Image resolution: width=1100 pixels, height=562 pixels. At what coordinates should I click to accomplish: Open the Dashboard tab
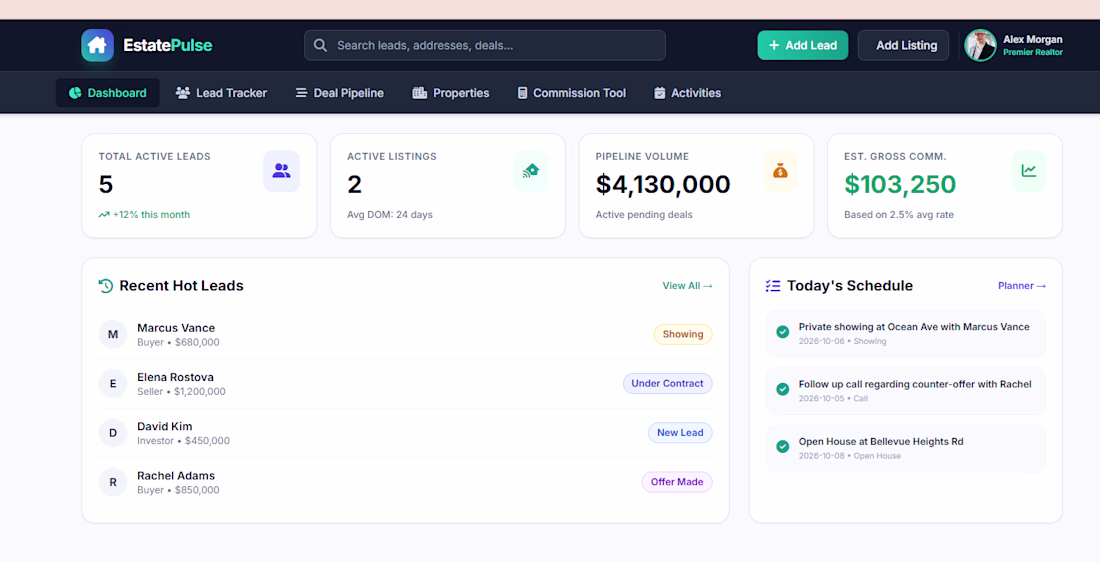(x=107, y=93)
